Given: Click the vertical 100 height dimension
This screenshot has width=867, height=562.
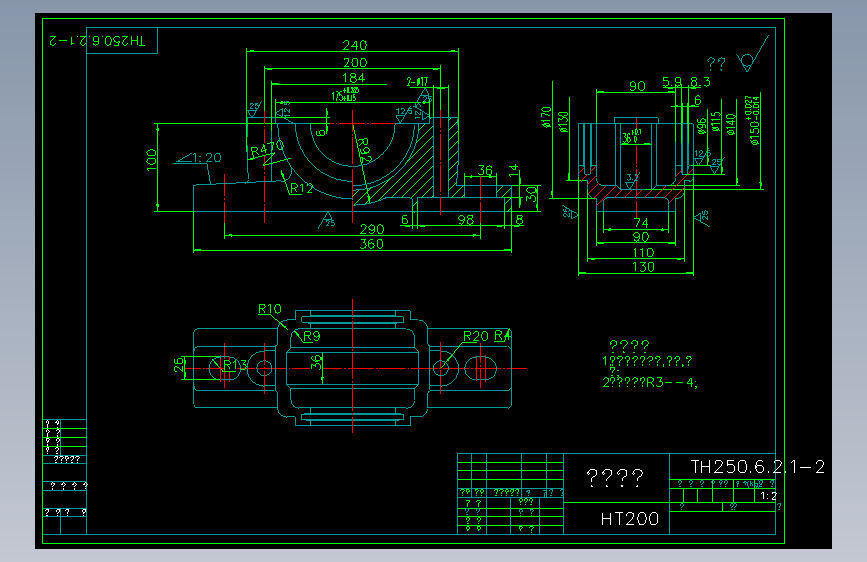Looking at the screenshot, I should [x=151, y=160].
